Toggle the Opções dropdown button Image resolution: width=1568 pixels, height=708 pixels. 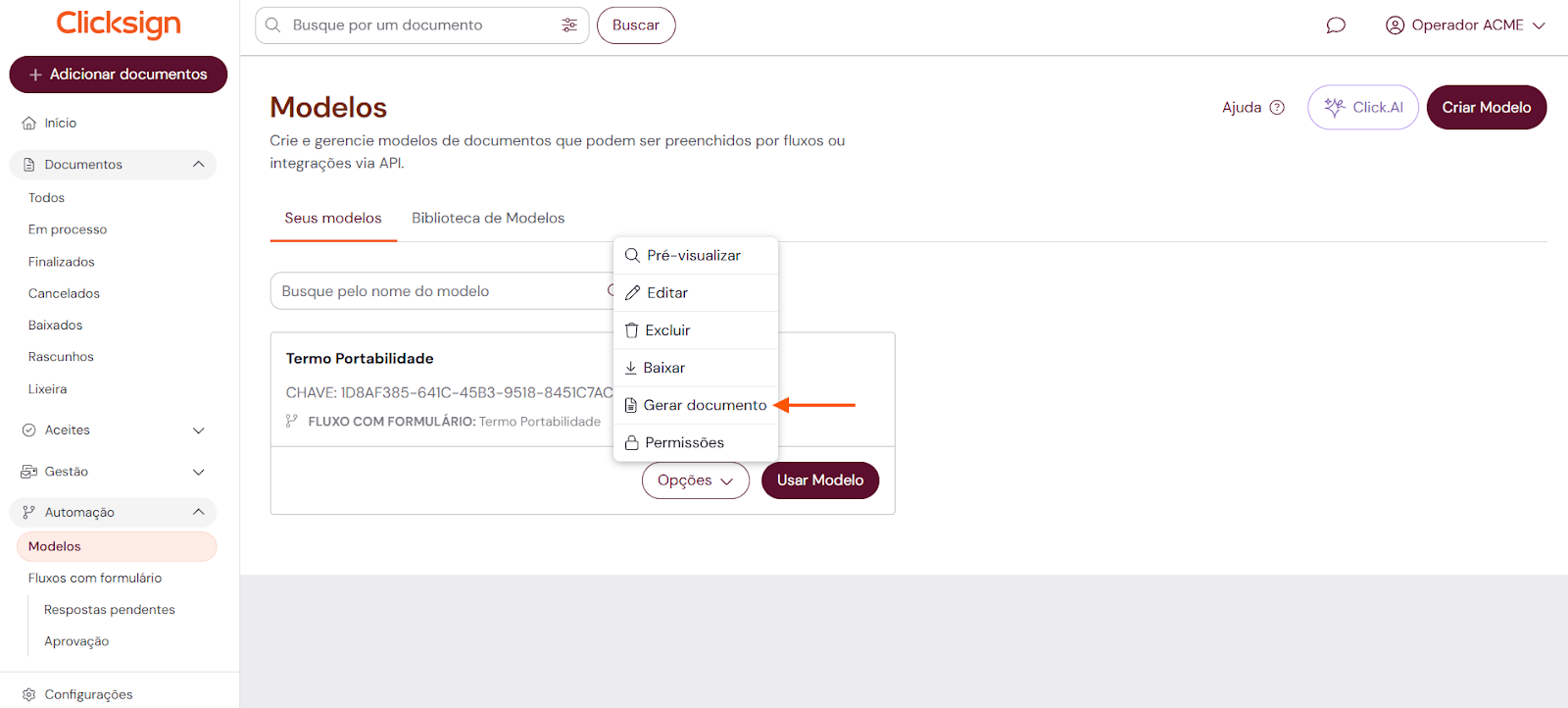click(695, 480)
